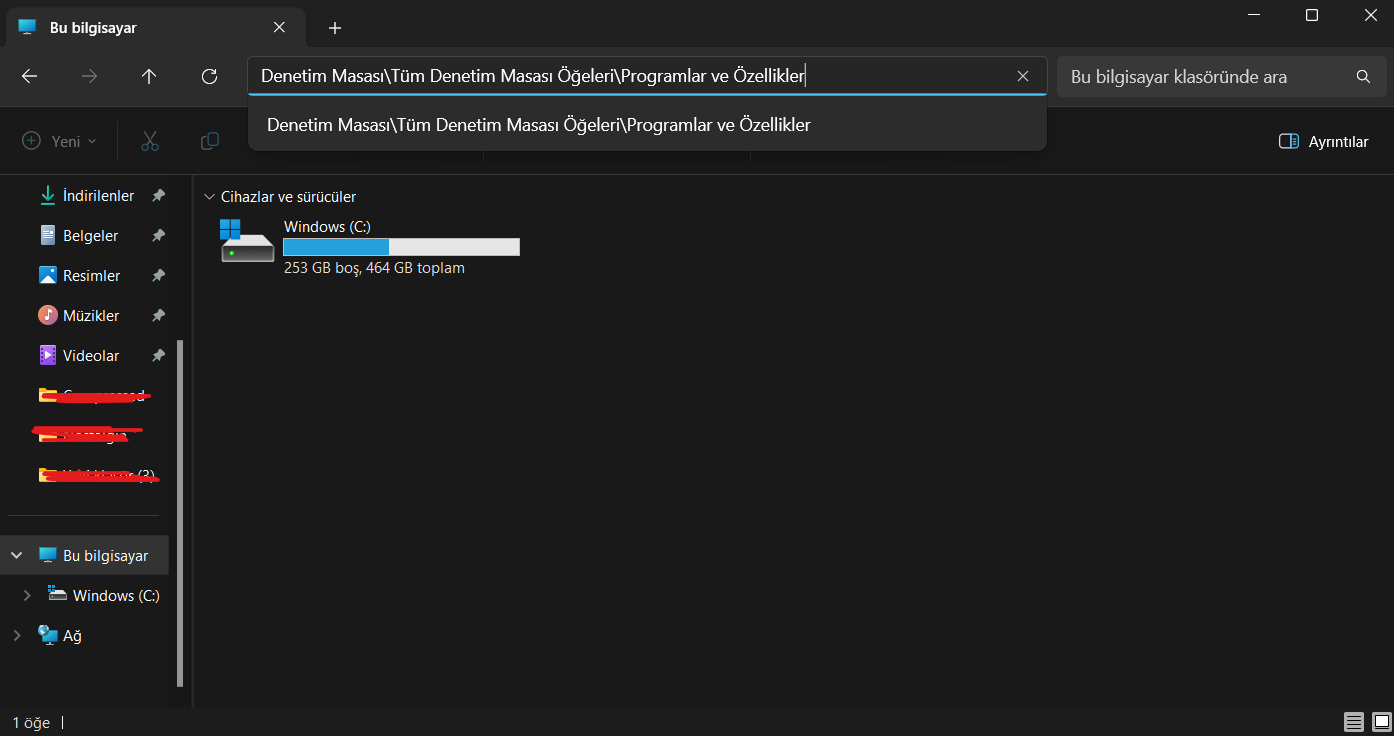The height and width of the screenshot is (736, 1394).
Task: Expand the Ağ network node
Action: point(17,635)
